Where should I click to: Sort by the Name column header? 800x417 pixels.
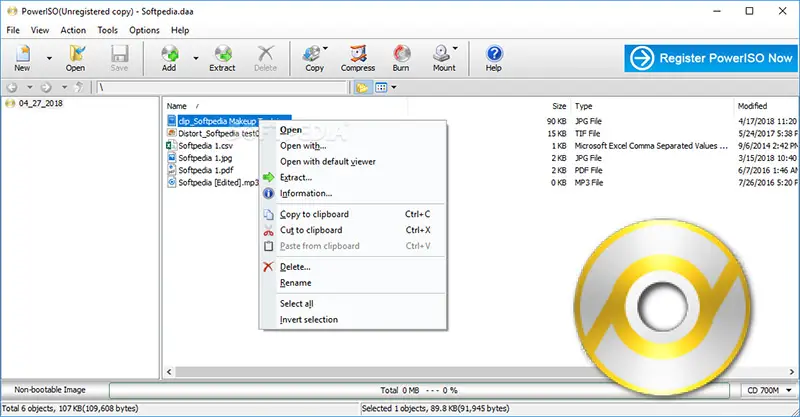(177, 106)
